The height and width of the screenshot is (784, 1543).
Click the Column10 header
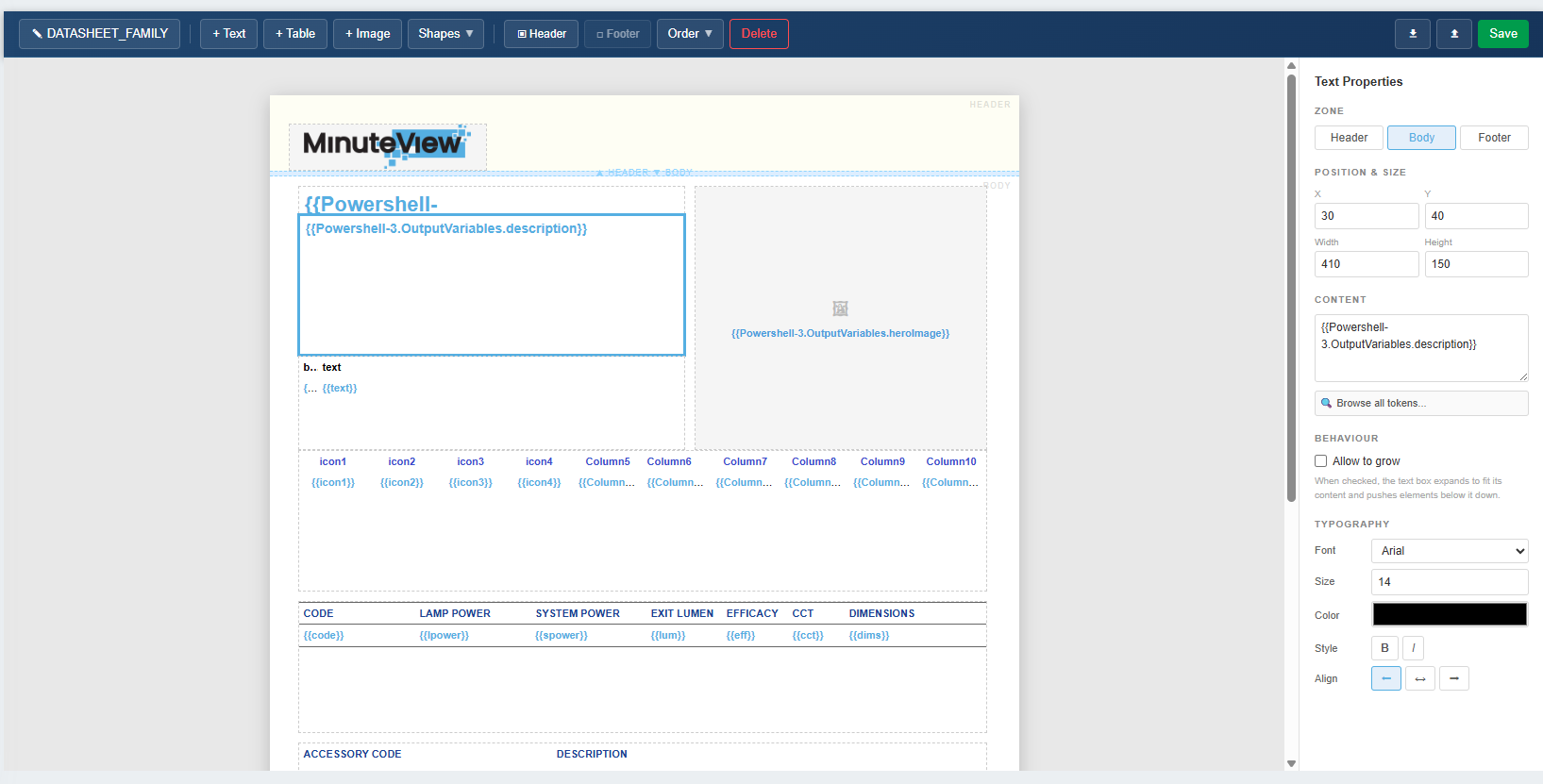[951, 461]
